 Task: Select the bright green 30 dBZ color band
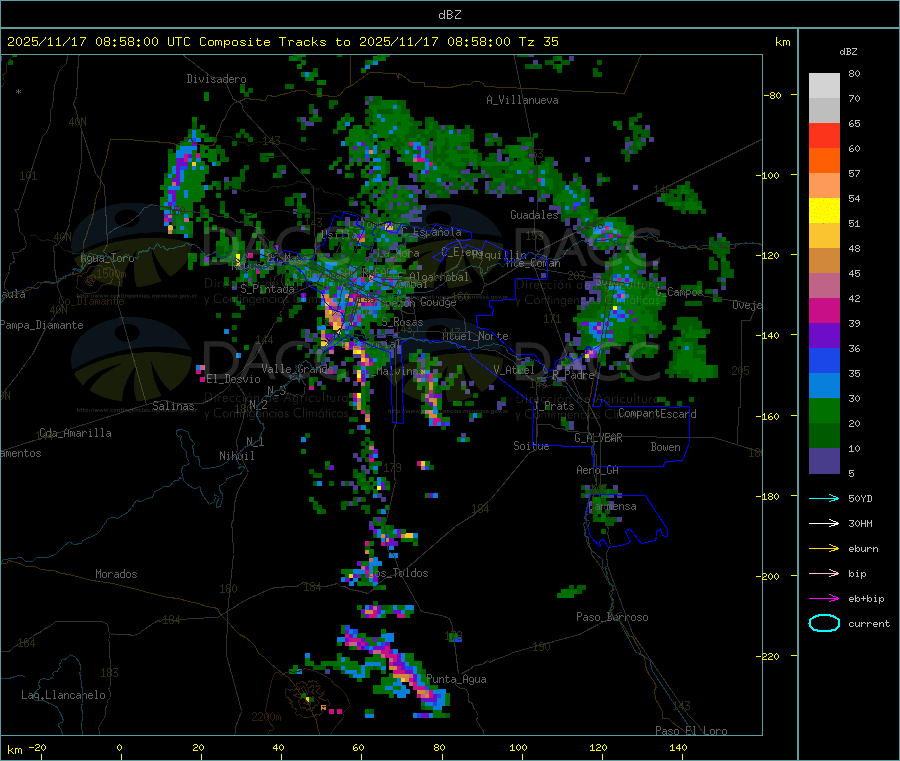824,410
